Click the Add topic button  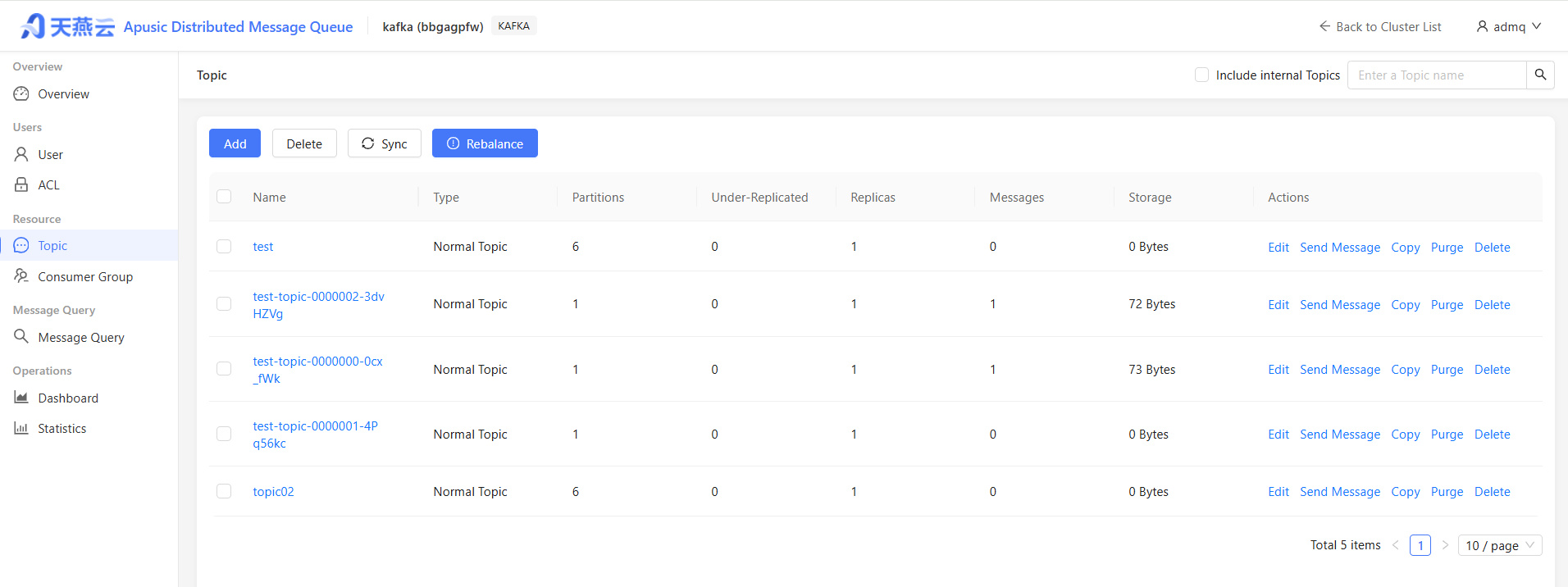[x=235, y=143]
